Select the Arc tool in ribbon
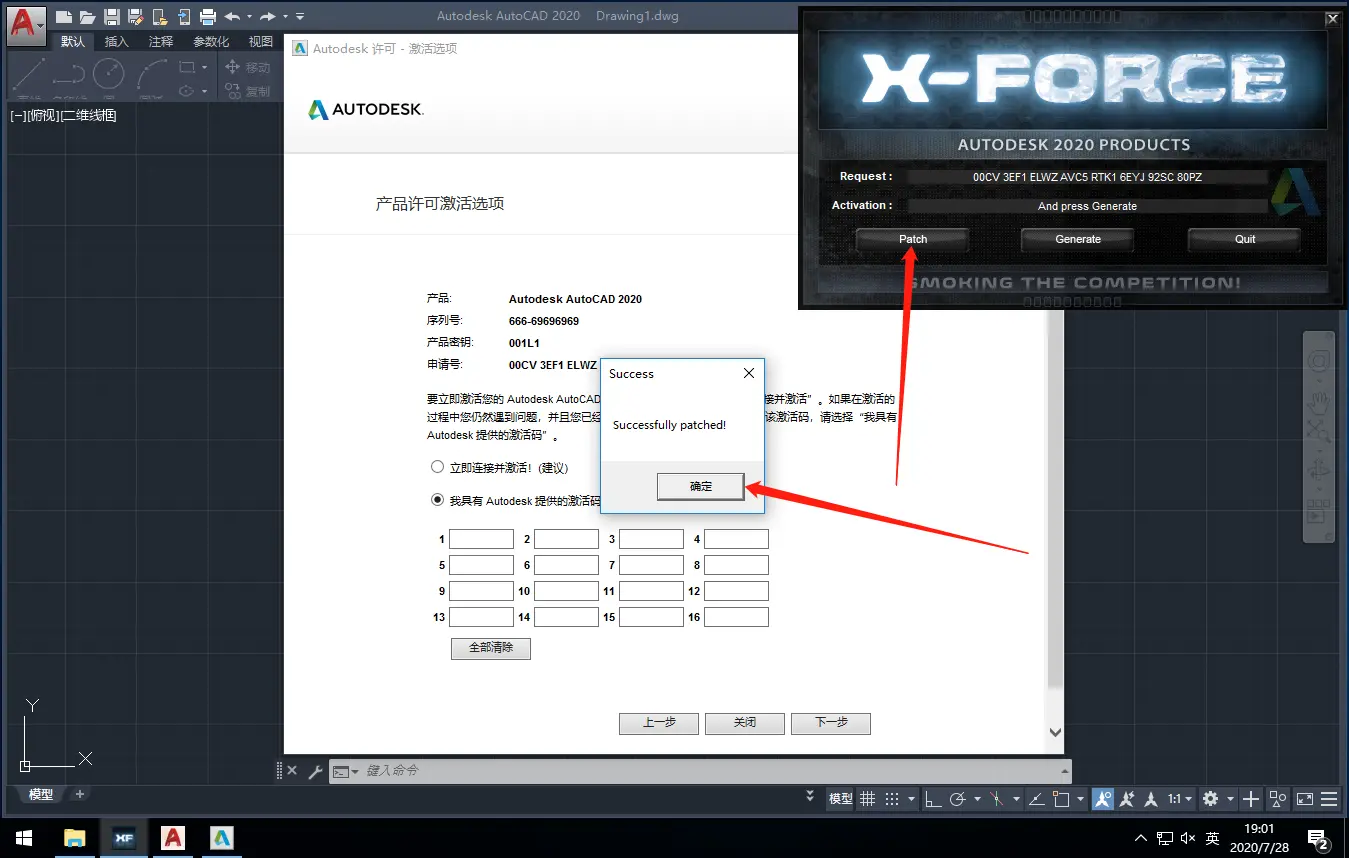Viewport: 1349px width, 858px height. tap(152, 76)
